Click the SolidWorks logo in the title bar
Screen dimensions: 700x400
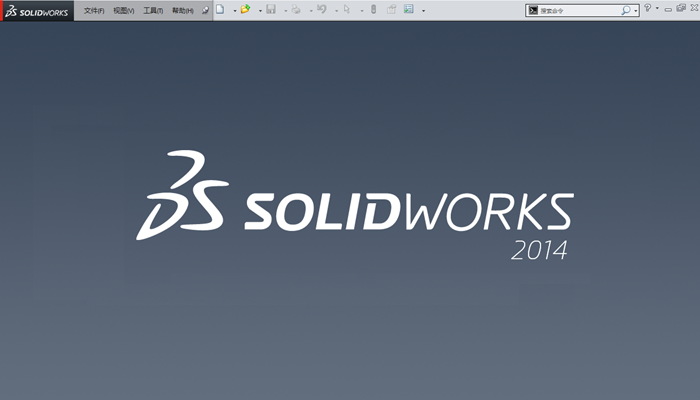point(37,11)
